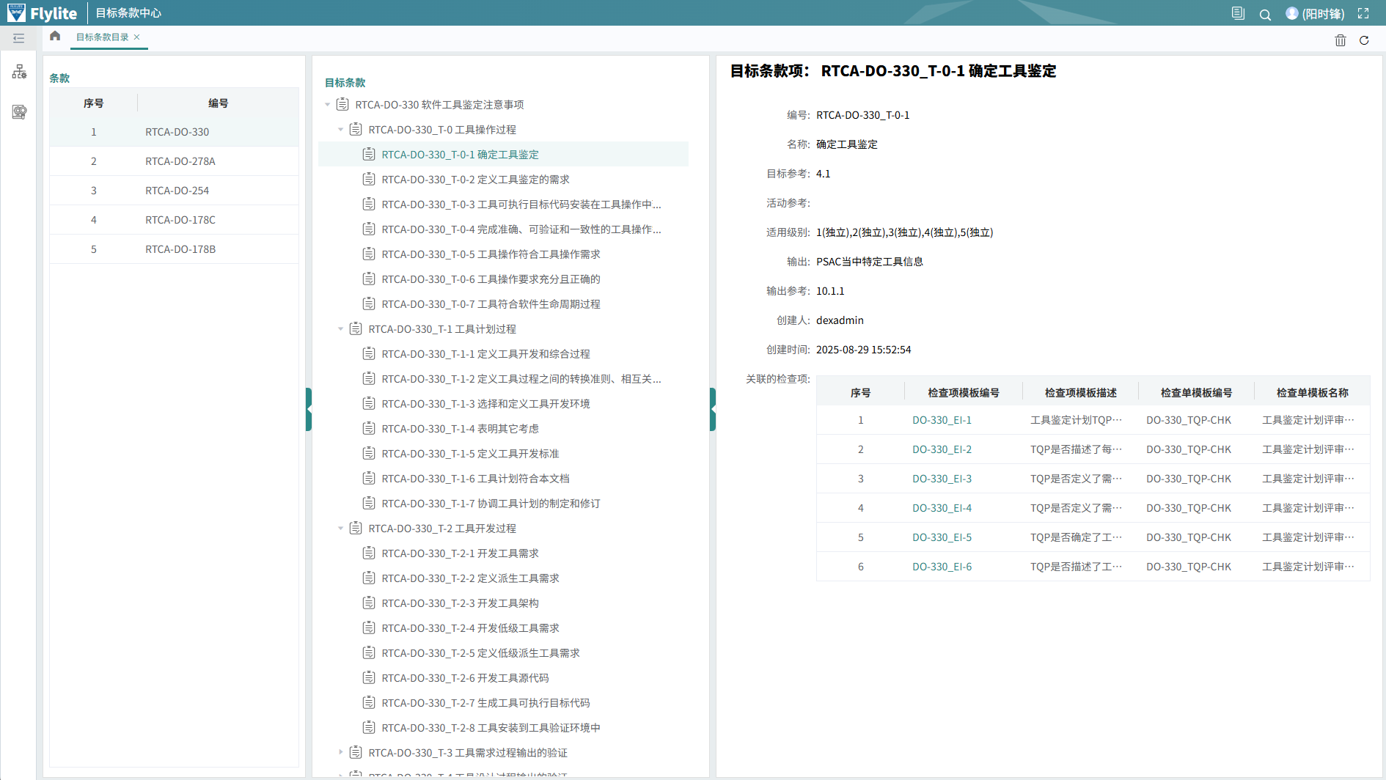The width and height of the screenshot is (1386, 780).
Task: Switch to the 目标条款目录 tab
Action: [101, 37]
